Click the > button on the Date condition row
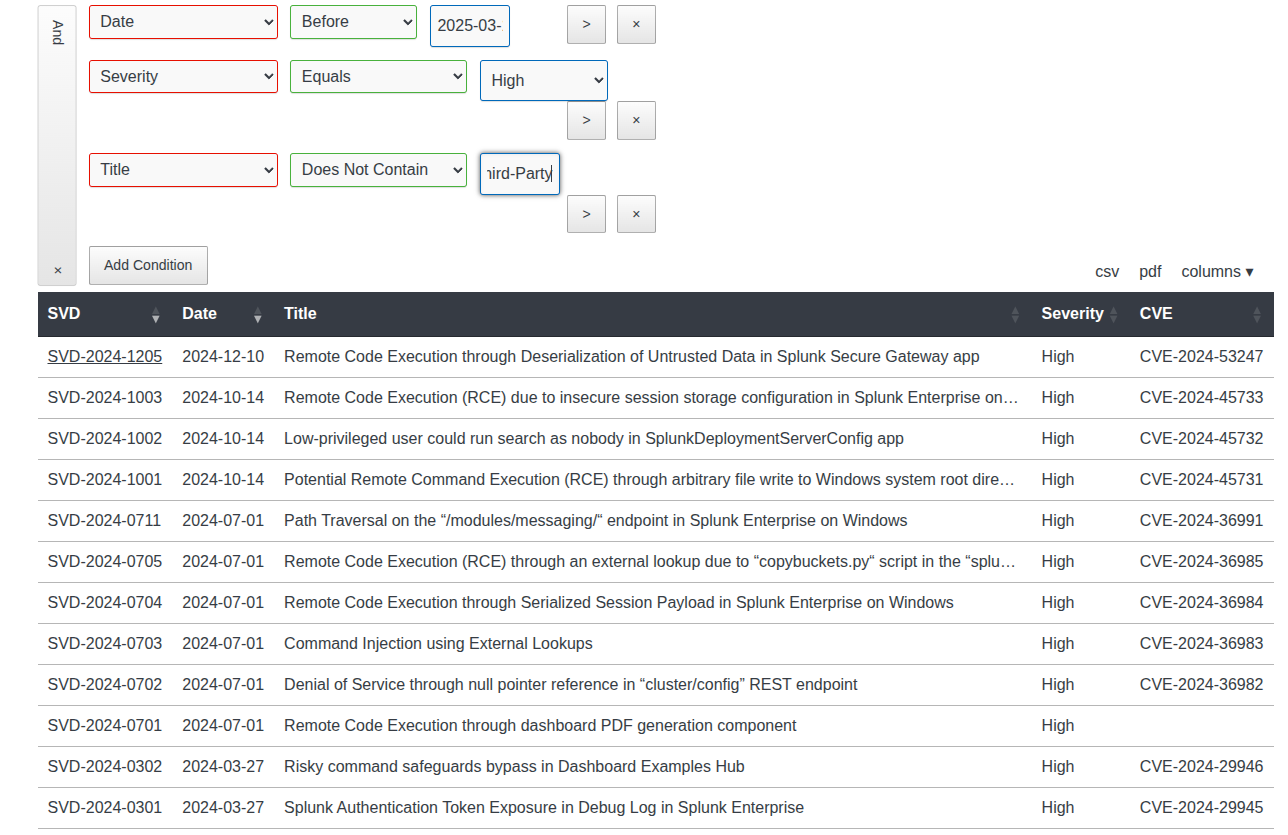This screenshot has width=1288, height=835. pyautogui.click(x=586, y=24)
